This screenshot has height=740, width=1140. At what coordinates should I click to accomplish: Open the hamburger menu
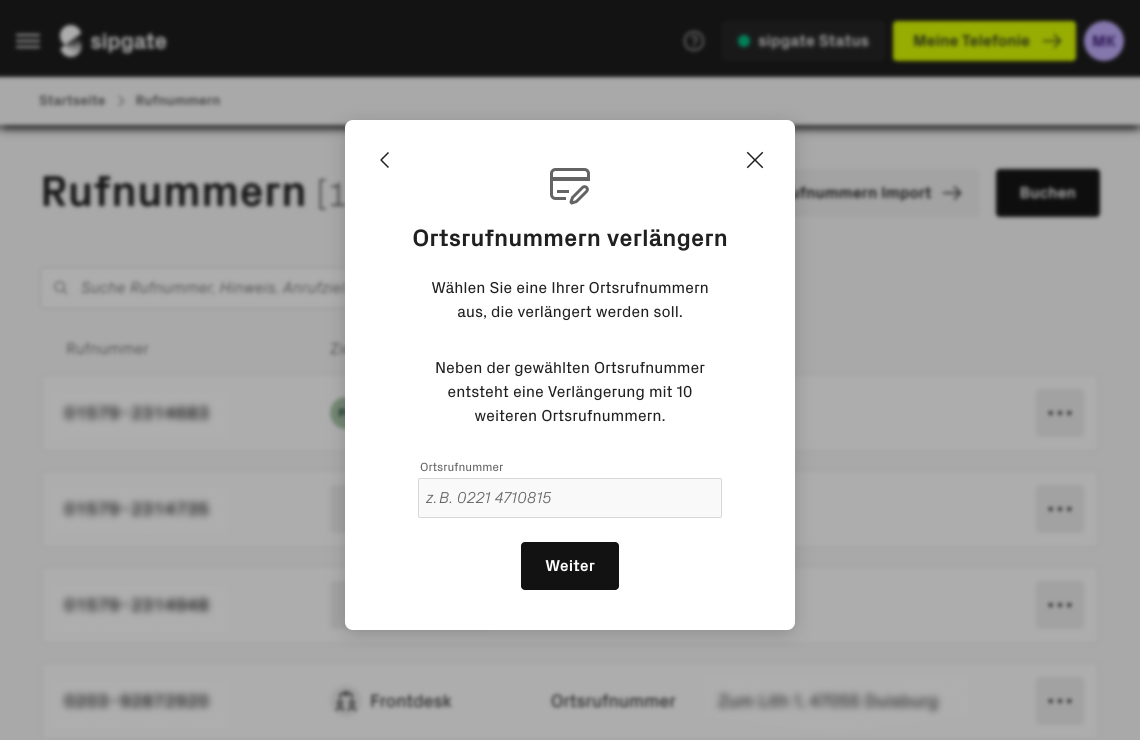coord(28,41)
